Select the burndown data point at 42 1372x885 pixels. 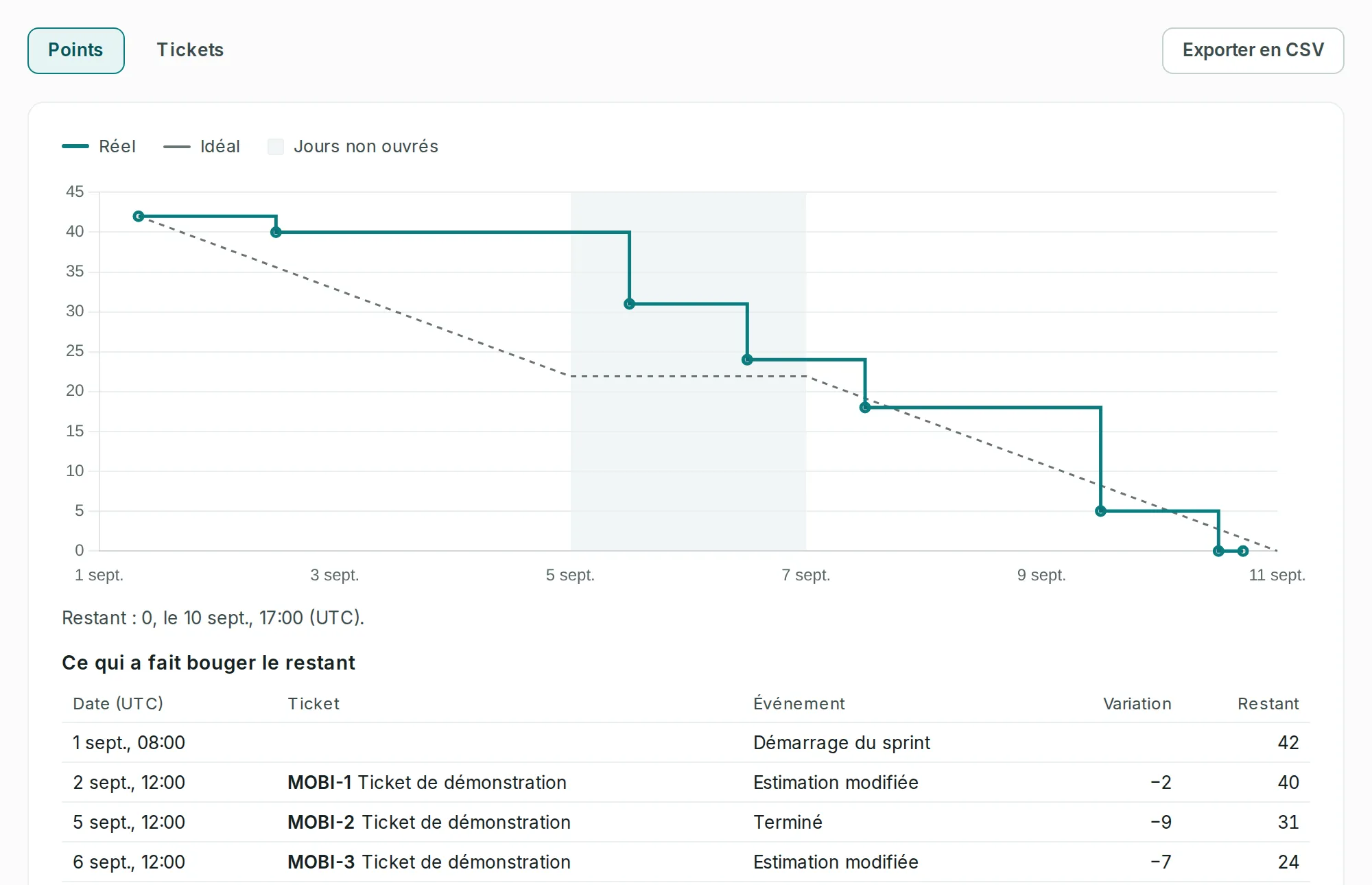point(139,216)
